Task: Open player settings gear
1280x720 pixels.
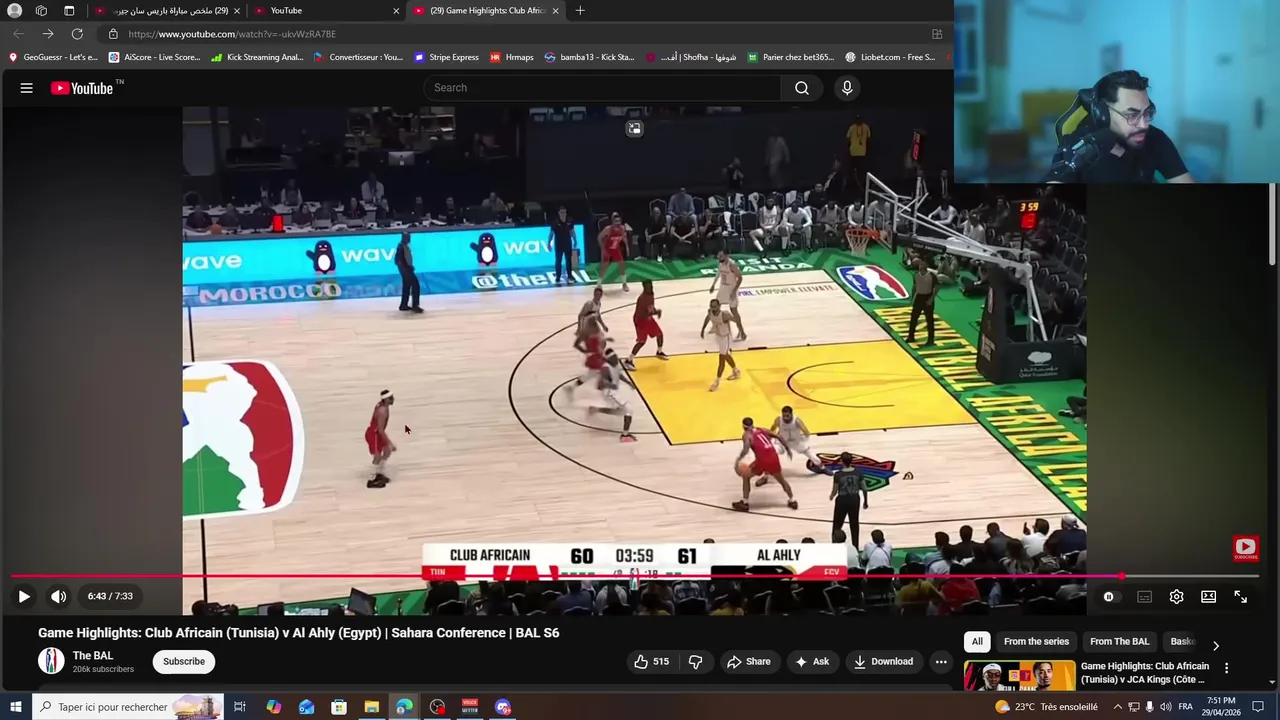Action: pyautogui.click(x=1176, y=596)
